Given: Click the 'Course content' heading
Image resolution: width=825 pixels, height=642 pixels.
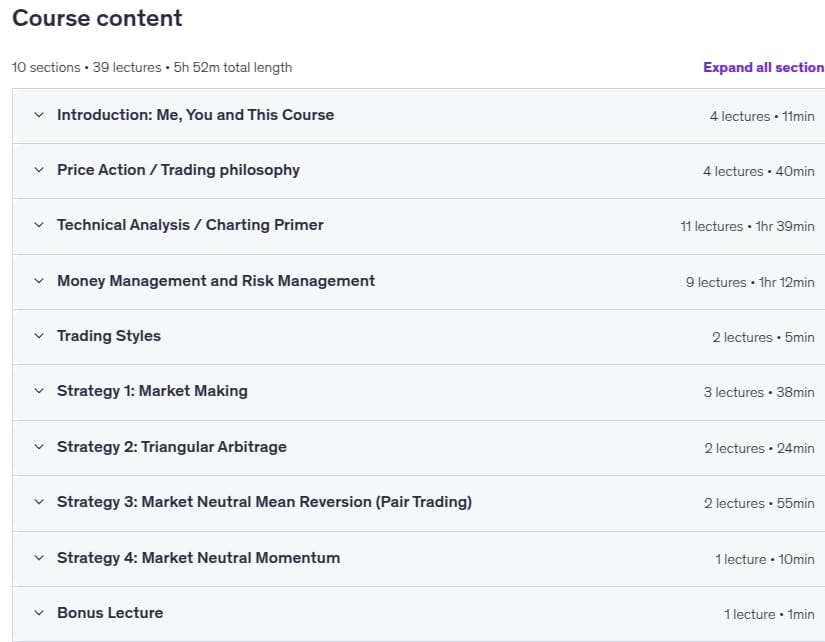Looking at the screenshot, I should (x=97, y=18).
